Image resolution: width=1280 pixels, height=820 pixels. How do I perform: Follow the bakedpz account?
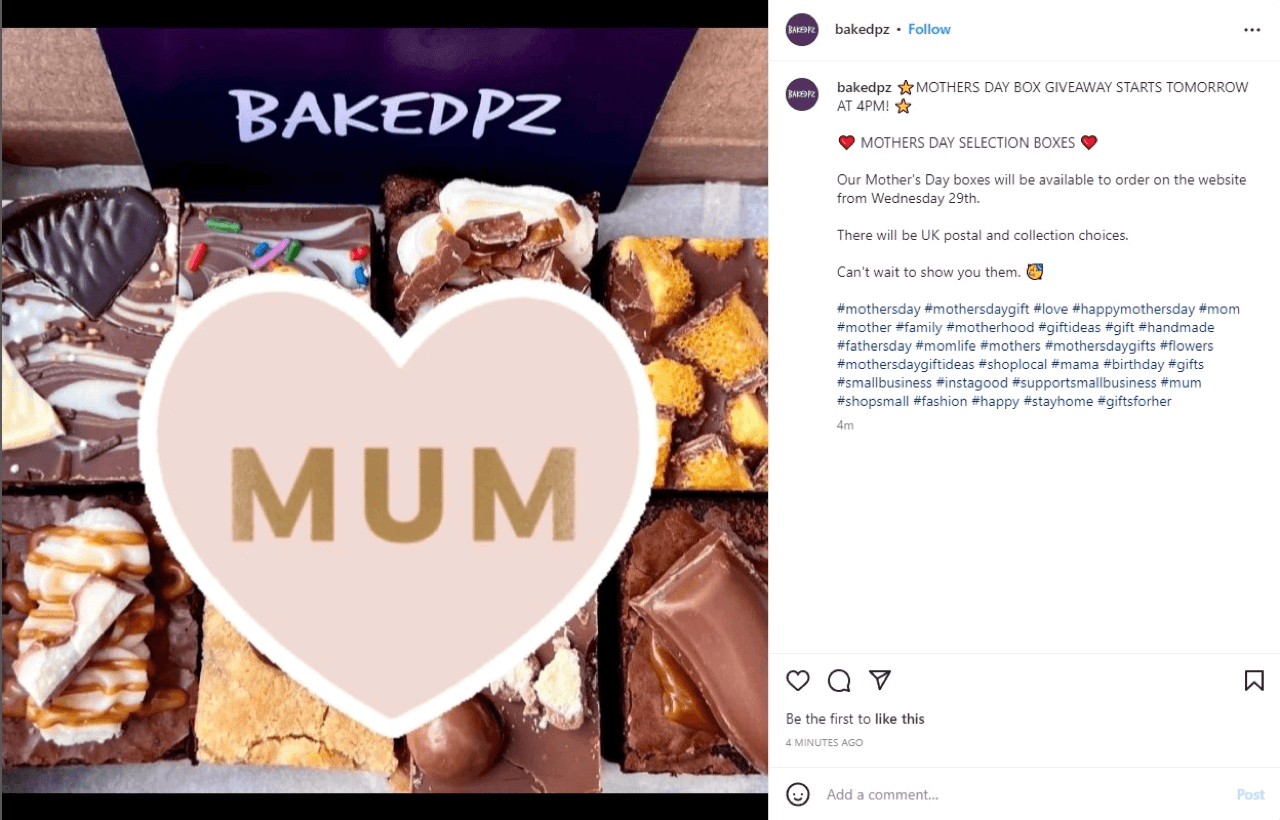(929, 30)
